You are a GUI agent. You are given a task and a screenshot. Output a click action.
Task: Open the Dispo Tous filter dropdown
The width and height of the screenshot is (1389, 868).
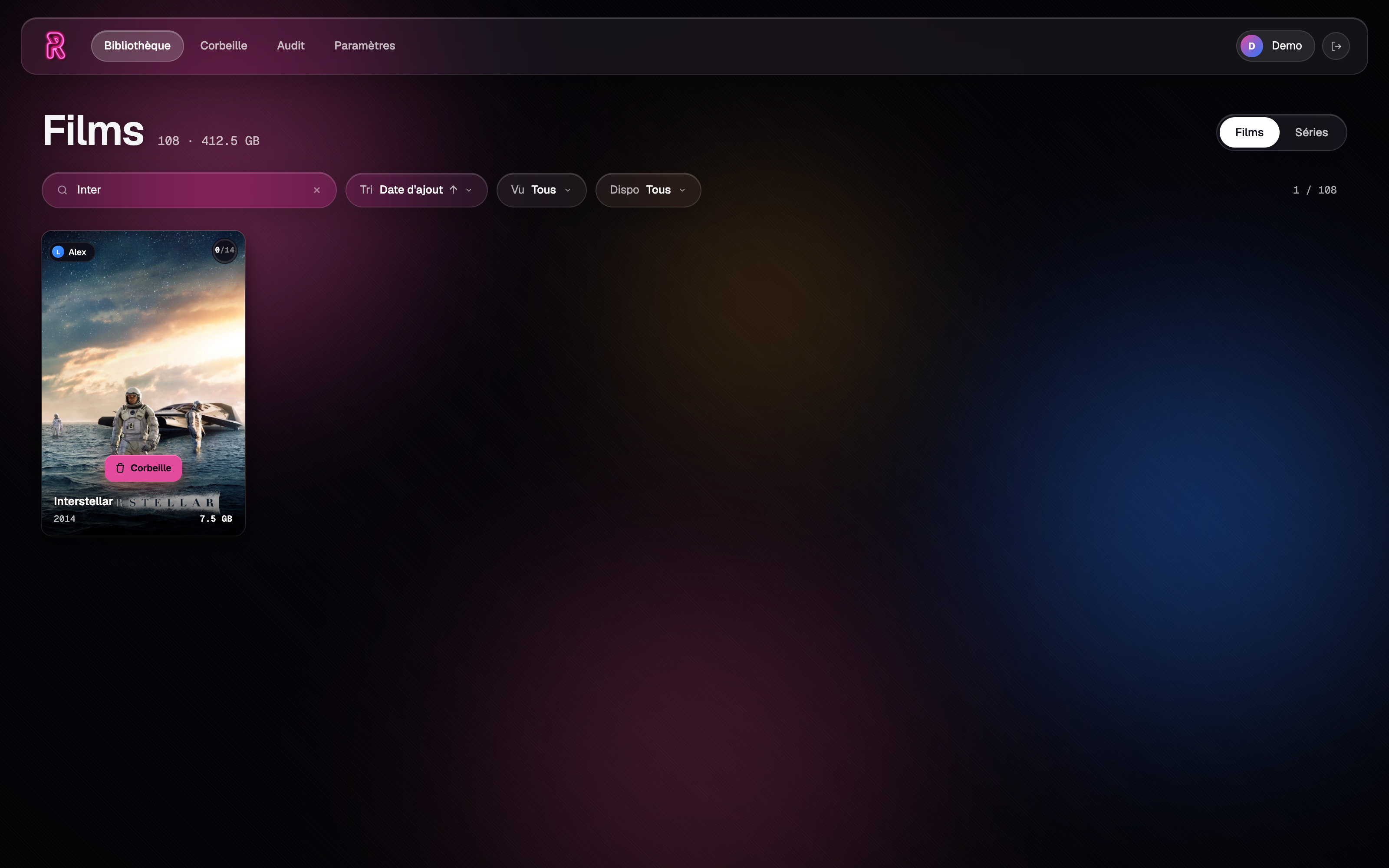(648, 190)
